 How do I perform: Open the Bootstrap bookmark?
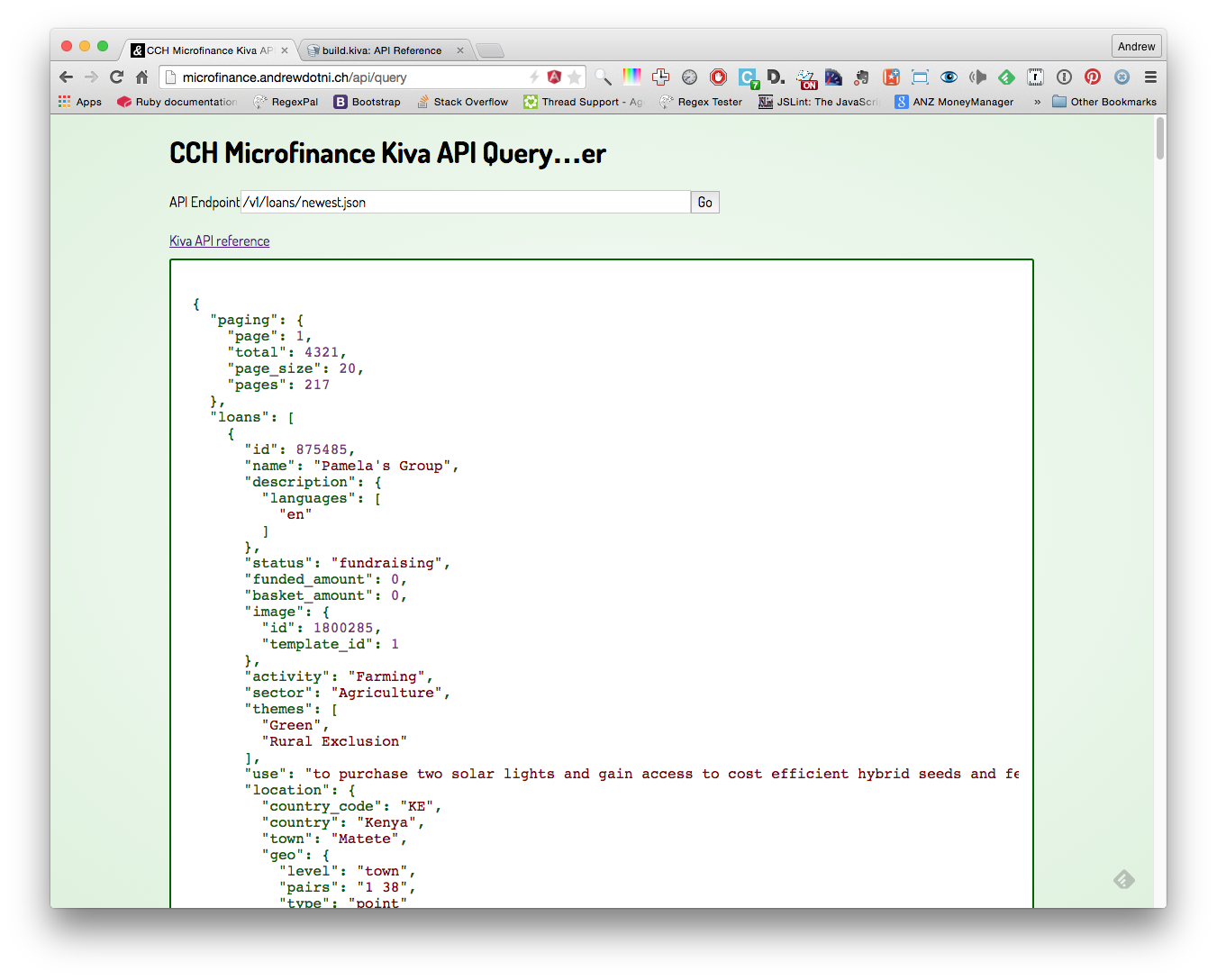[x=368, y=102]
